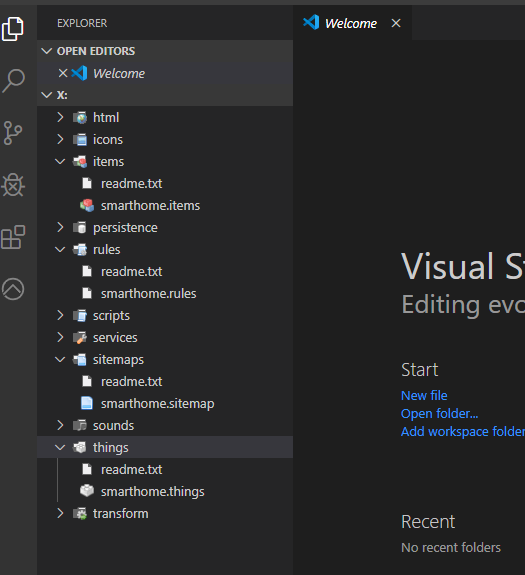The width and height of the screenshot is (525, 575).
Task: Expand the transform folder chevron
Action: point(60,513)
